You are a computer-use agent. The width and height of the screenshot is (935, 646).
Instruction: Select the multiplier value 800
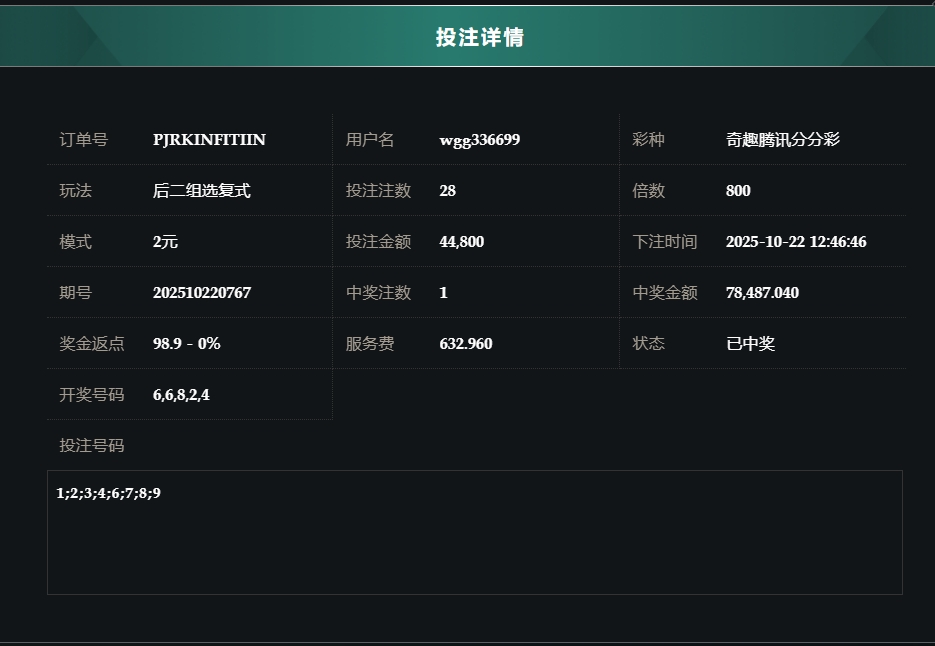(x=738, y=191)
